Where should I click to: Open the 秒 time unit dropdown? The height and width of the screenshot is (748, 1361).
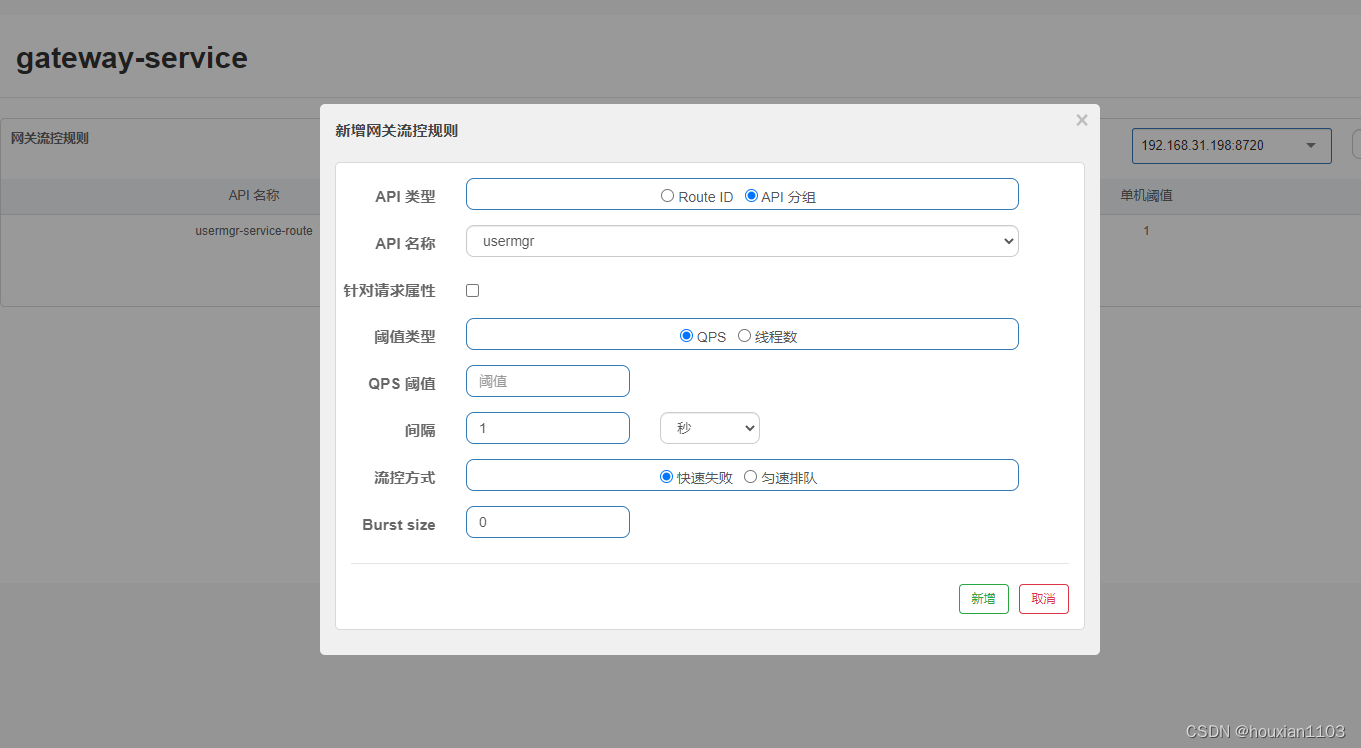[x=710, y=428]
